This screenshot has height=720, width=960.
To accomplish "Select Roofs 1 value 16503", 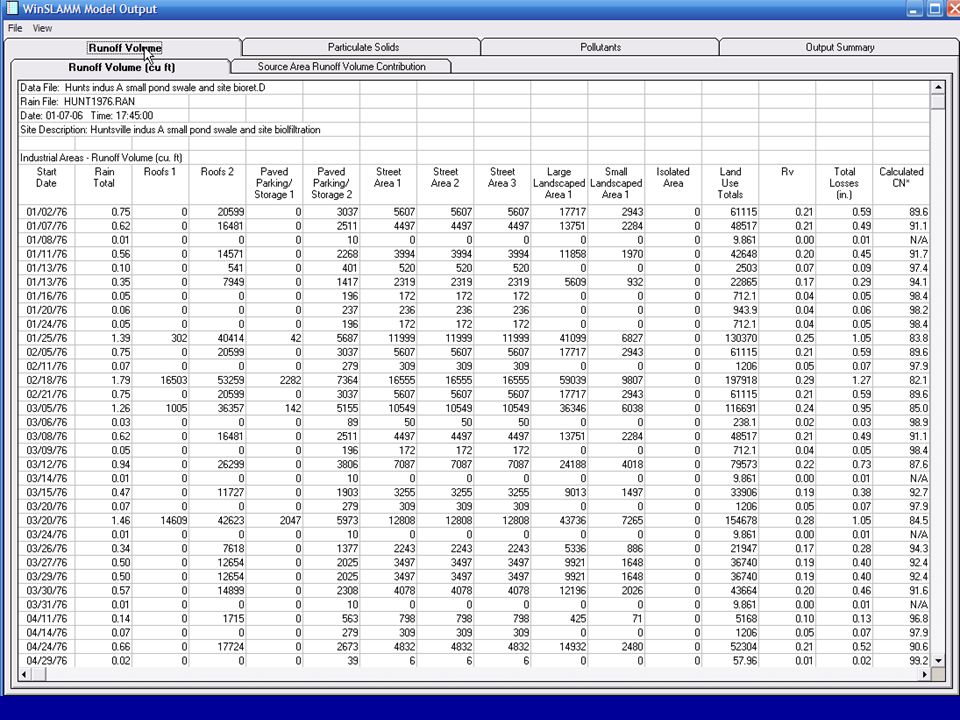I will coord(160,380).
